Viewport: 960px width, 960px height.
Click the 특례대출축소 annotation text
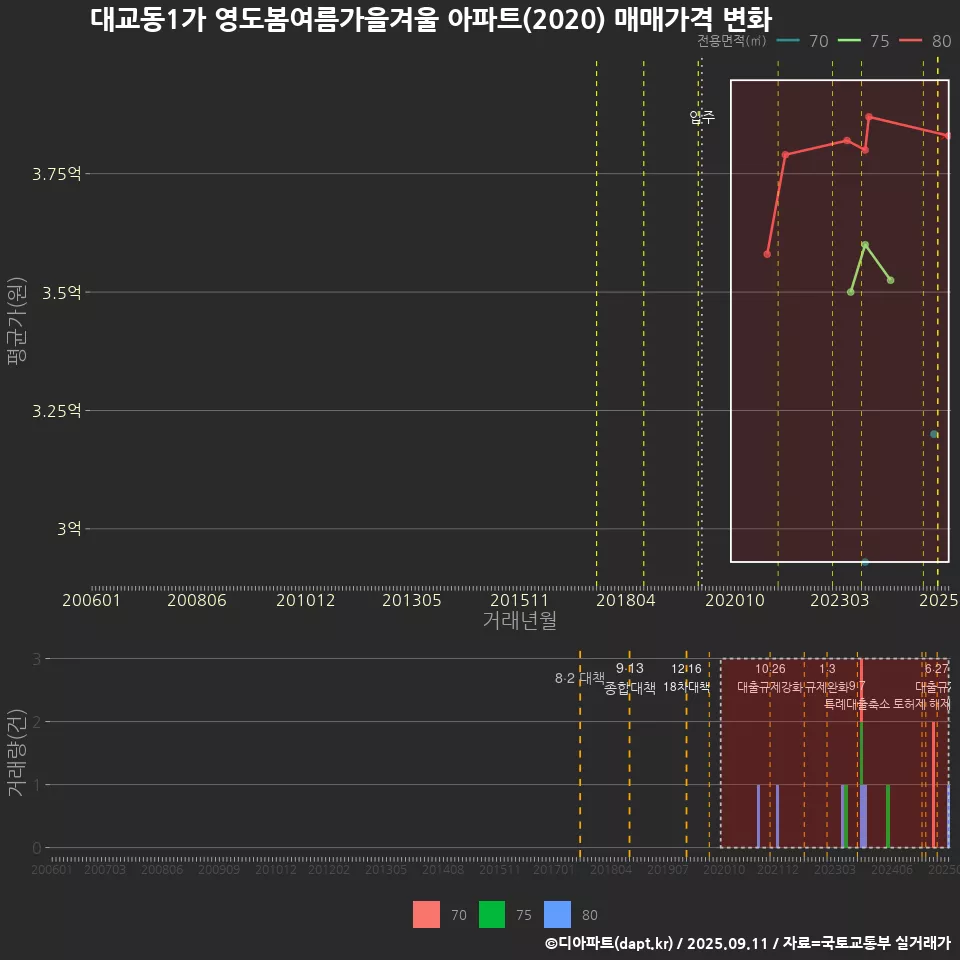pos(857,704)
